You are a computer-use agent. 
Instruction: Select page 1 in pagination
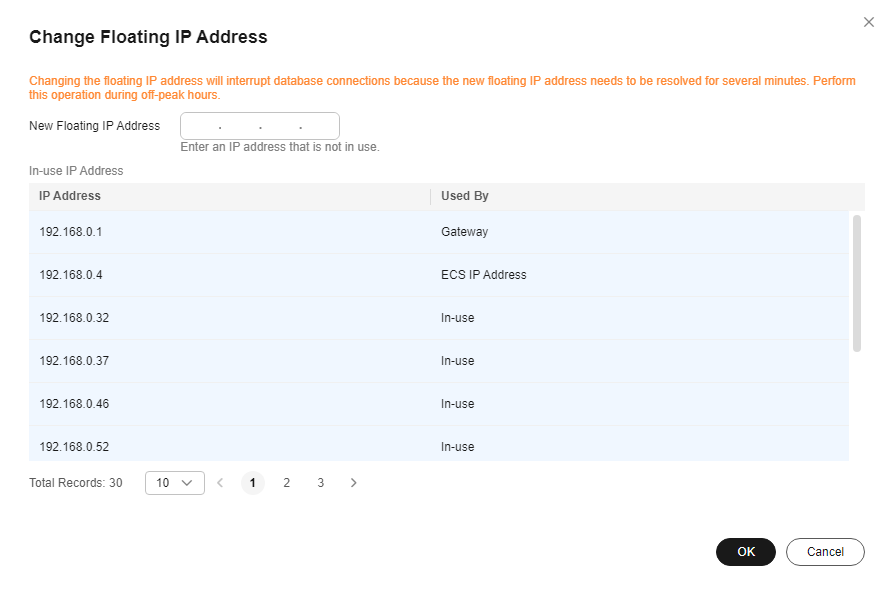tap(253, 483)
